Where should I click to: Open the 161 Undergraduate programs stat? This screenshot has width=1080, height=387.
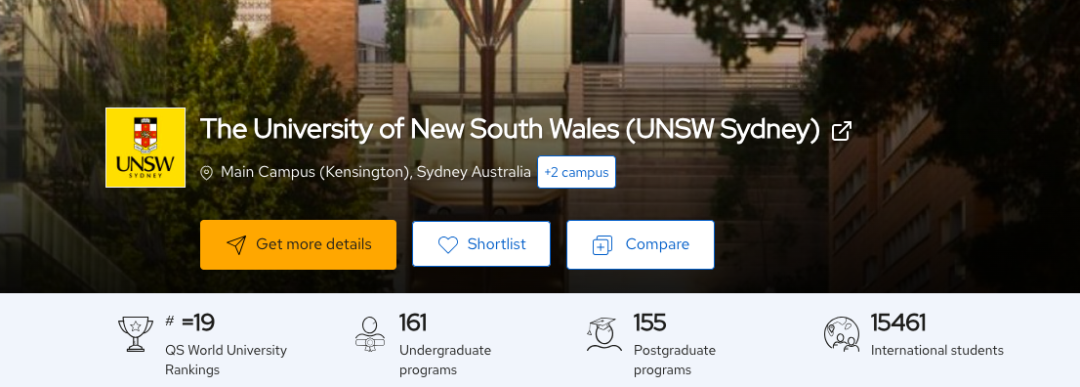click(x=445, y=344)
